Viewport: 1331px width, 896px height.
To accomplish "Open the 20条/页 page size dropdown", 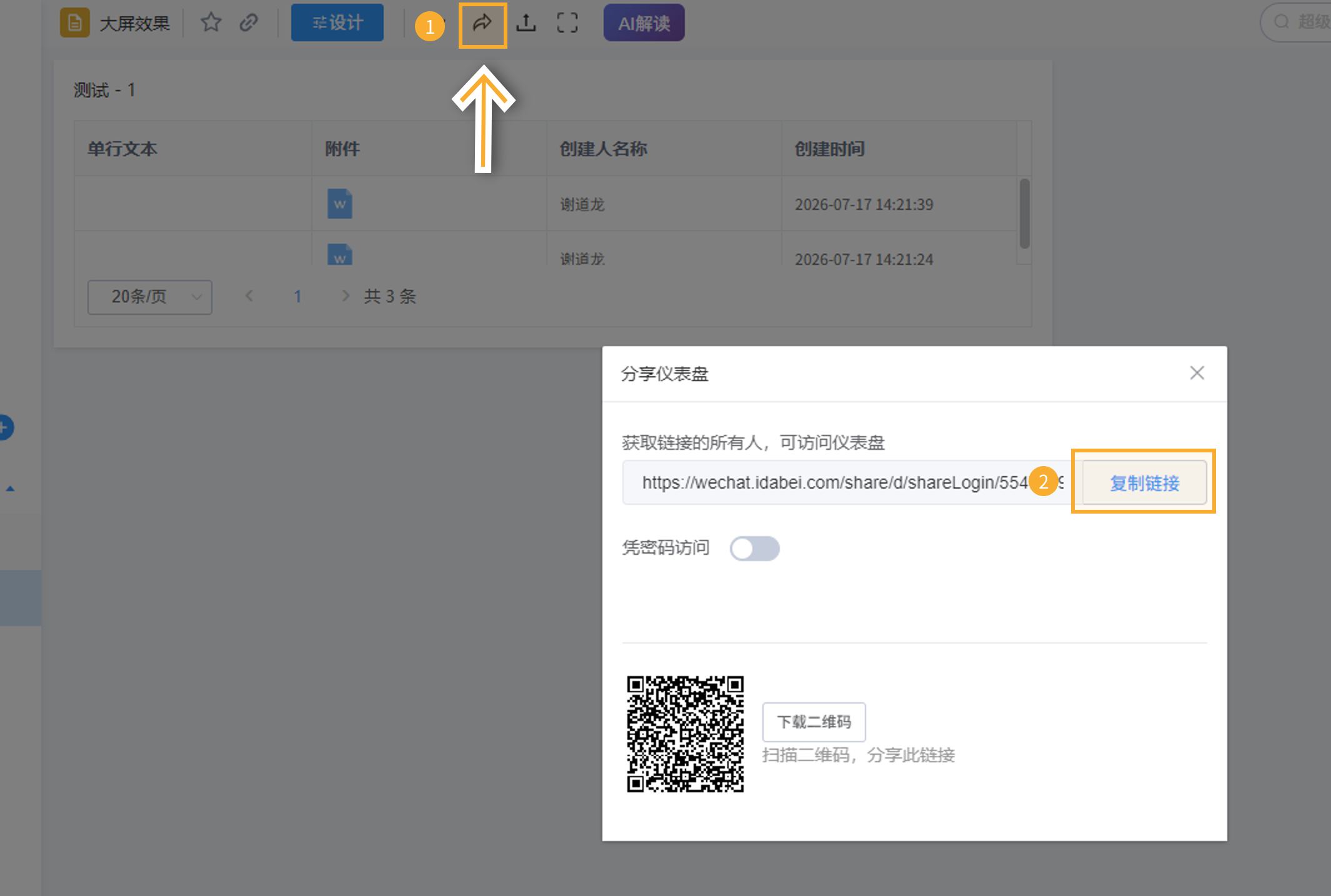I will pyautogui.click(x=150, y=297).
